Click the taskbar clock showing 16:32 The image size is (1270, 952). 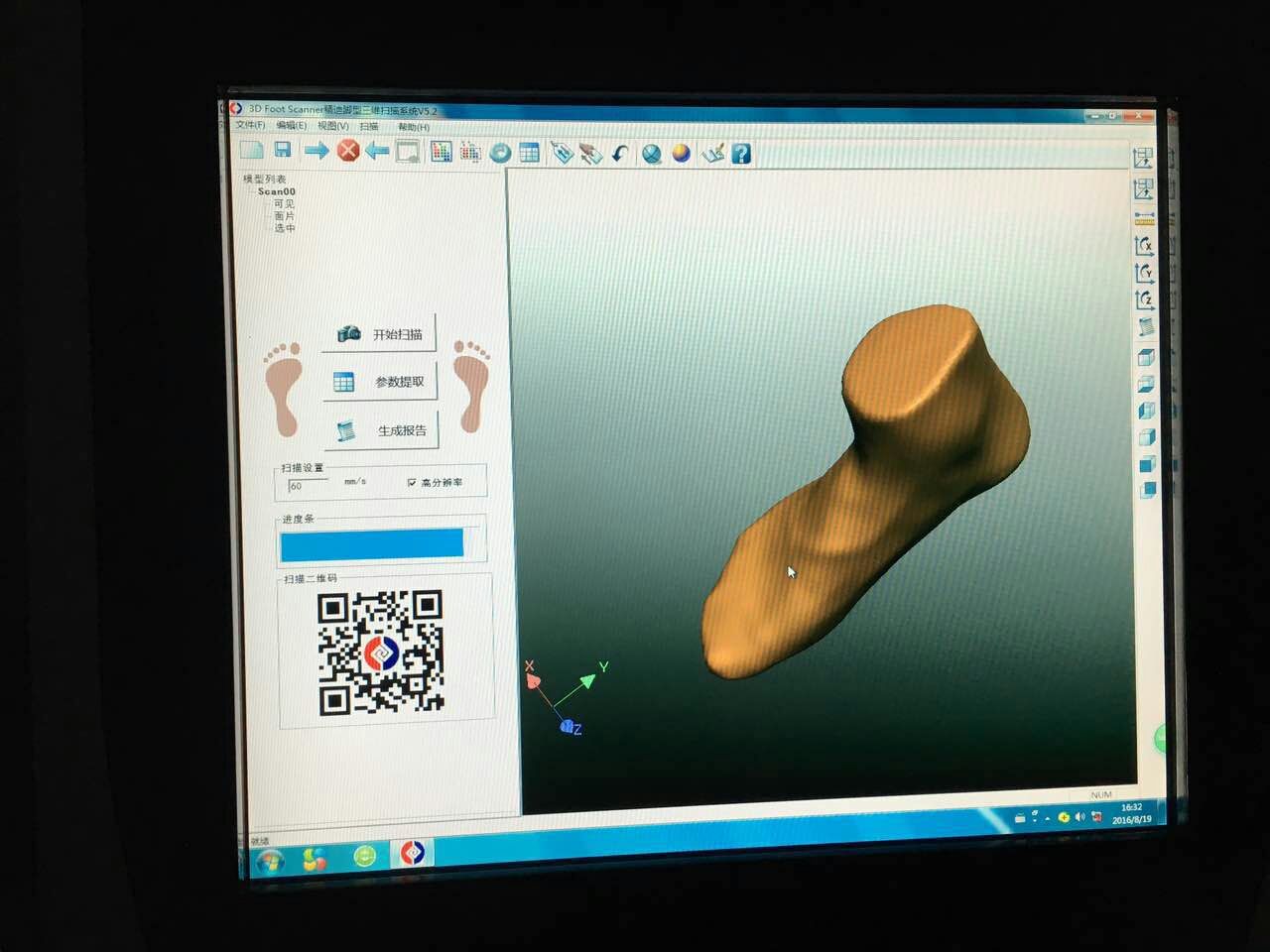pos(1132,813)
